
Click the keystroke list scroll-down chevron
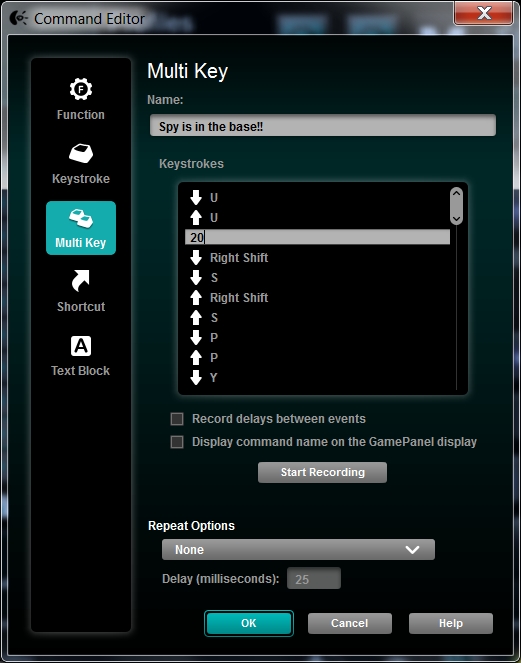pos(456,218)
